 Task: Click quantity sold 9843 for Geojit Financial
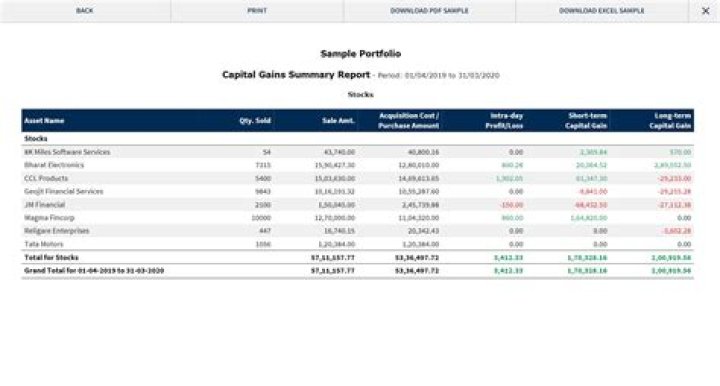click(x=263, y=191)
